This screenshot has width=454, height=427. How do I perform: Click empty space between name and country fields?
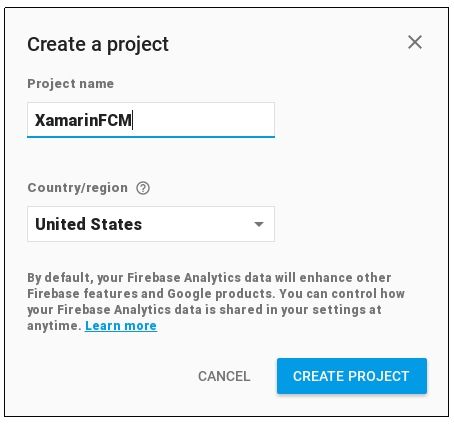151,159
